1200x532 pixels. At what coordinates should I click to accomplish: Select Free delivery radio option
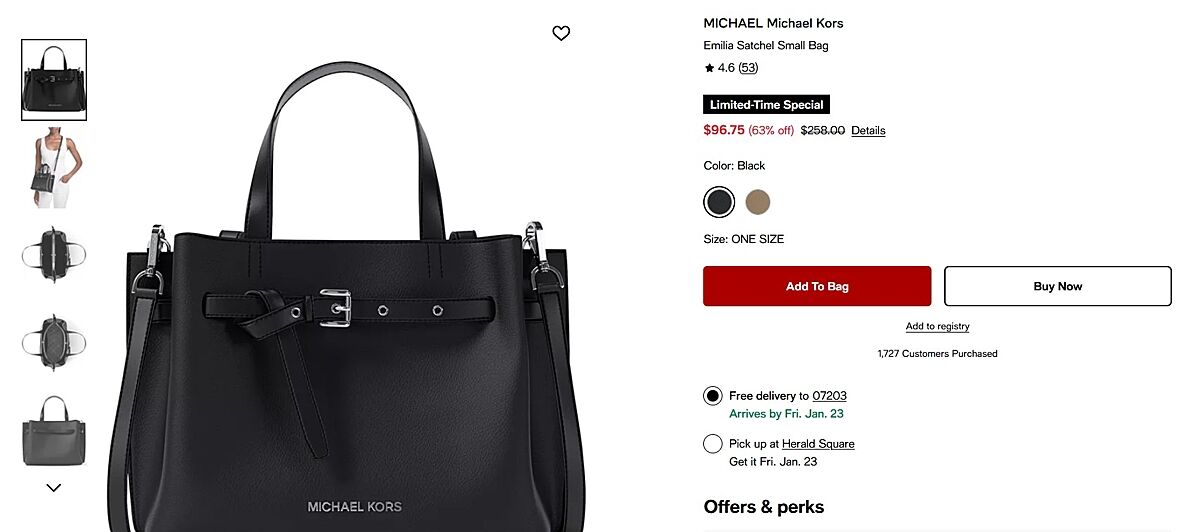coord(712,396)
